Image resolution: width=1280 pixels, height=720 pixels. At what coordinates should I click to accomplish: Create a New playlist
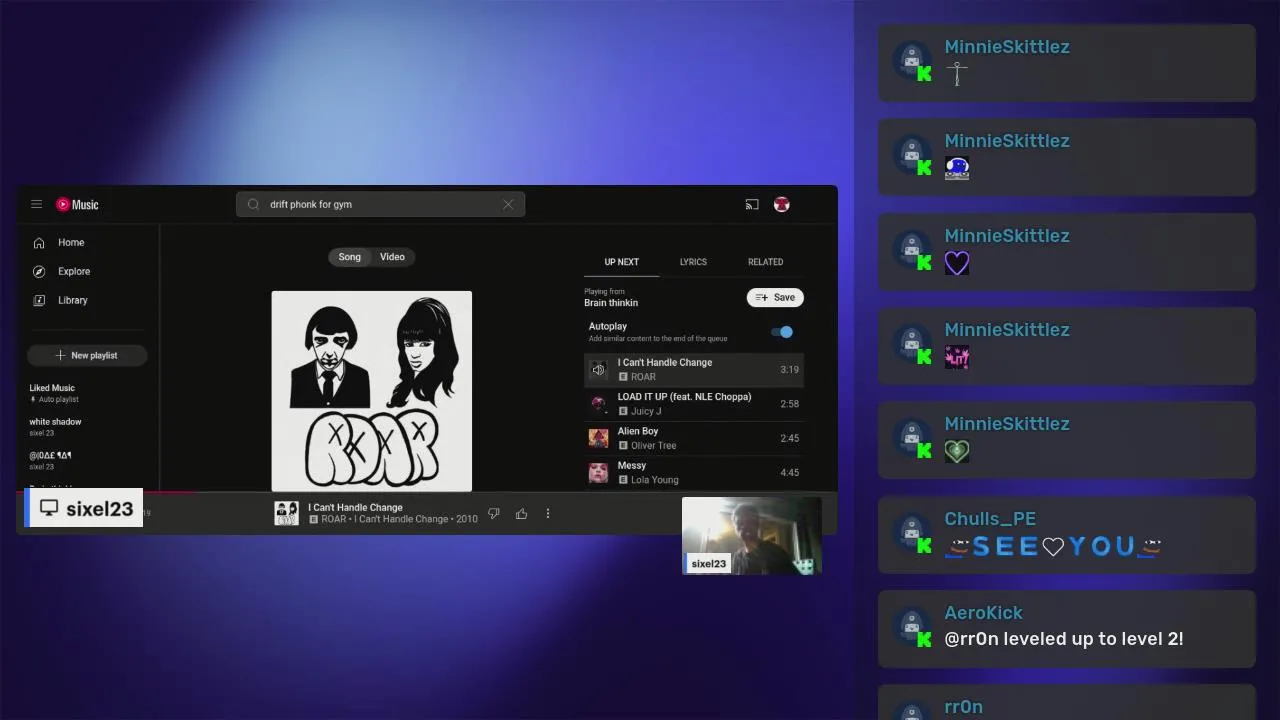pyautogui.click(x=87, y=355)
